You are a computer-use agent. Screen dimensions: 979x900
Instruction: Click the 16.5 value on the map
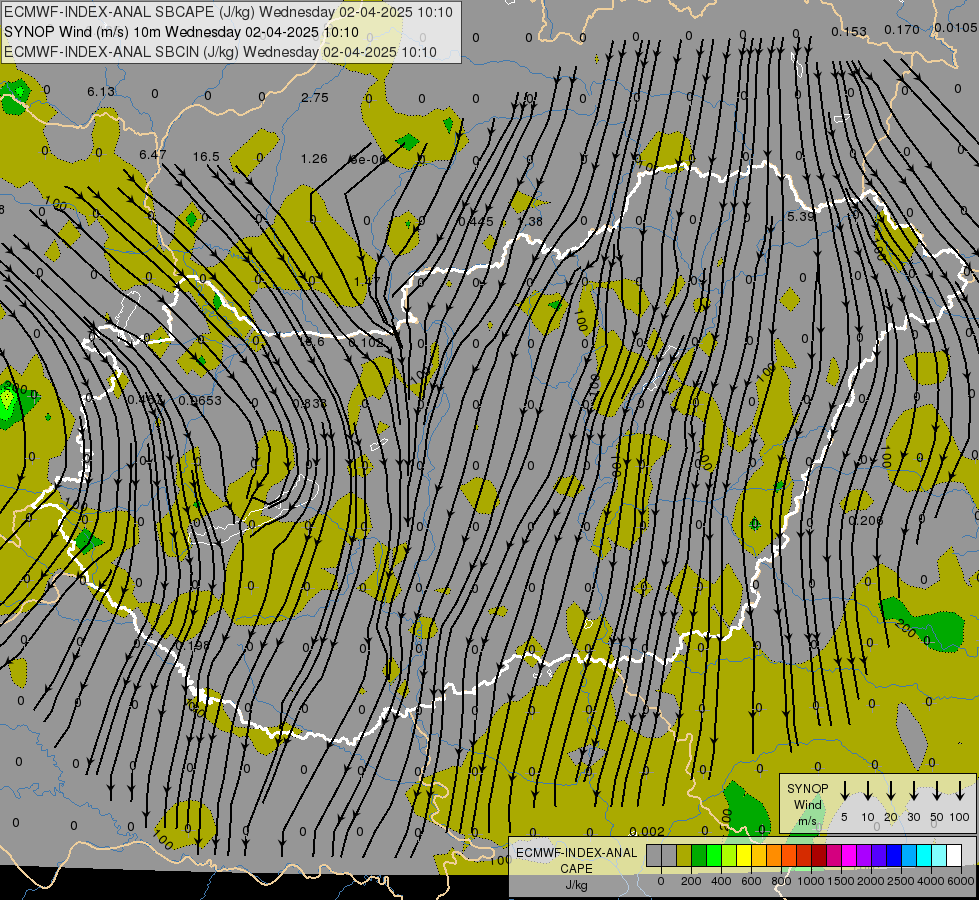[x=206, y=157]
